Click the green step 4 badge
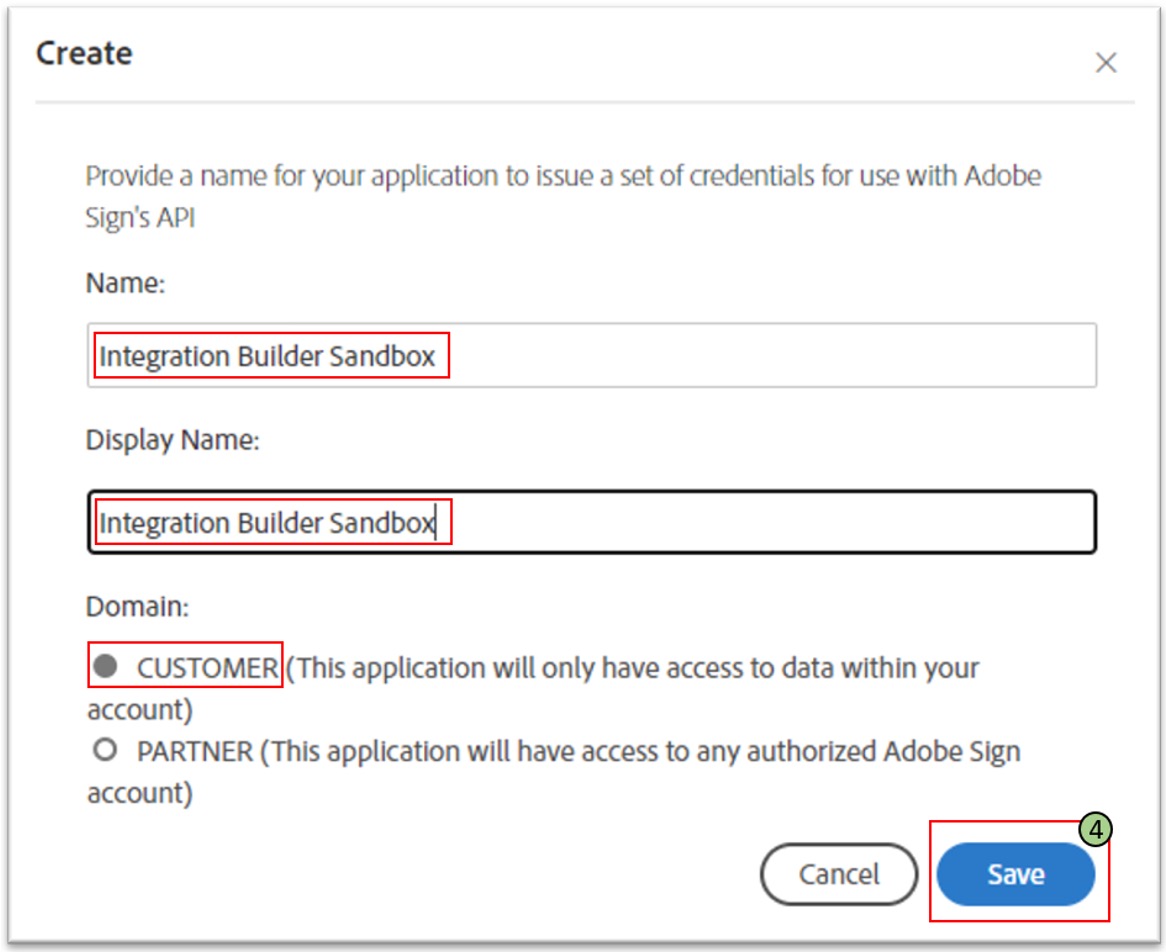The image size is (1166, 952). pyautogui.click(x=1095, y=829)
